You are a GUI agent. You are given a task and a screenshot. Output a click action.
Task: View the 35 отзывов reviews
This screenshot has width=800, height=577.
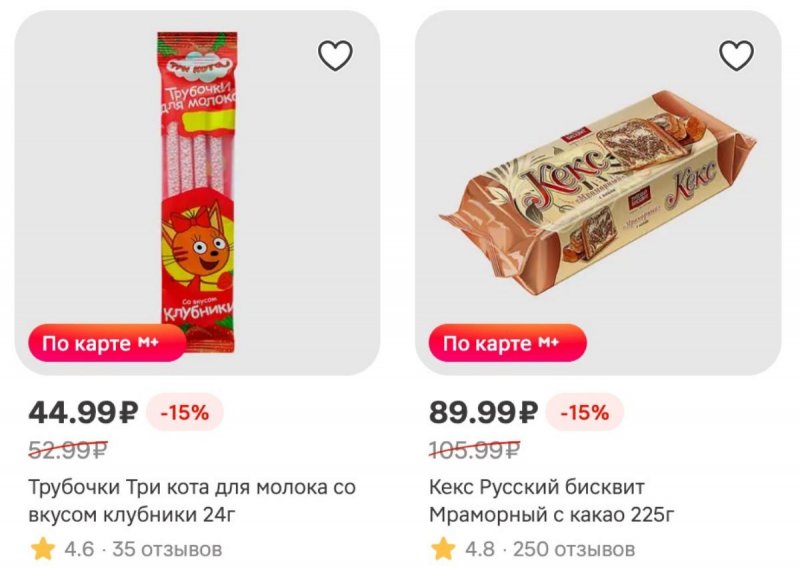point(167,549)
